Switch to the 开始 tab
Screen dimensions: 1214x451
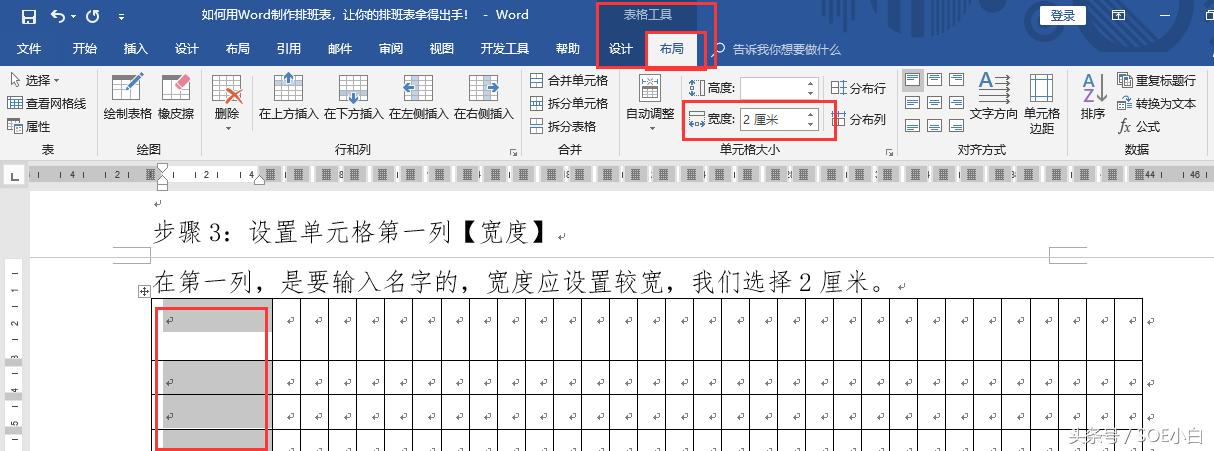pyautogui.click(x=85, y=49)
